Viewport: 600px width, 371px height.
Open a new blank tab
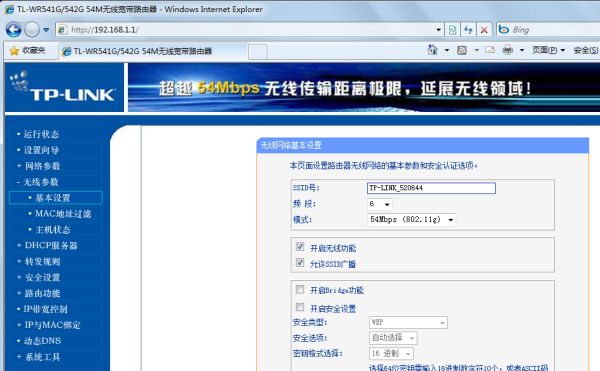[258, 52]
